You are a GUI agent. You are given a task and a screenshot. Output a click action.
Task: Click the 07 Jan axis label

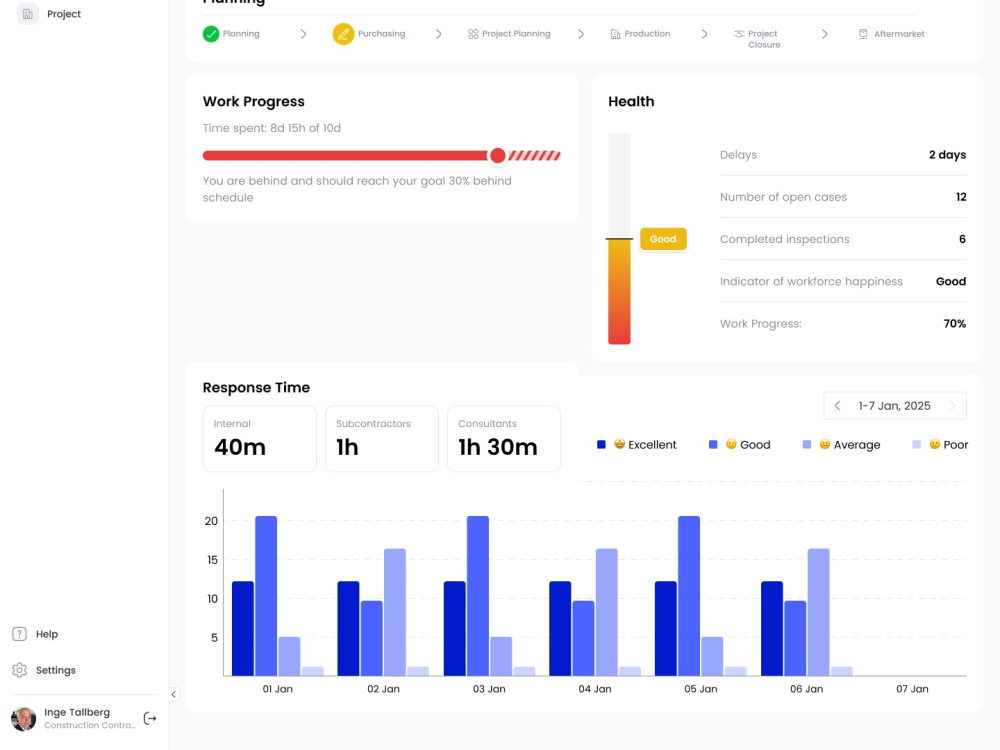912,689
